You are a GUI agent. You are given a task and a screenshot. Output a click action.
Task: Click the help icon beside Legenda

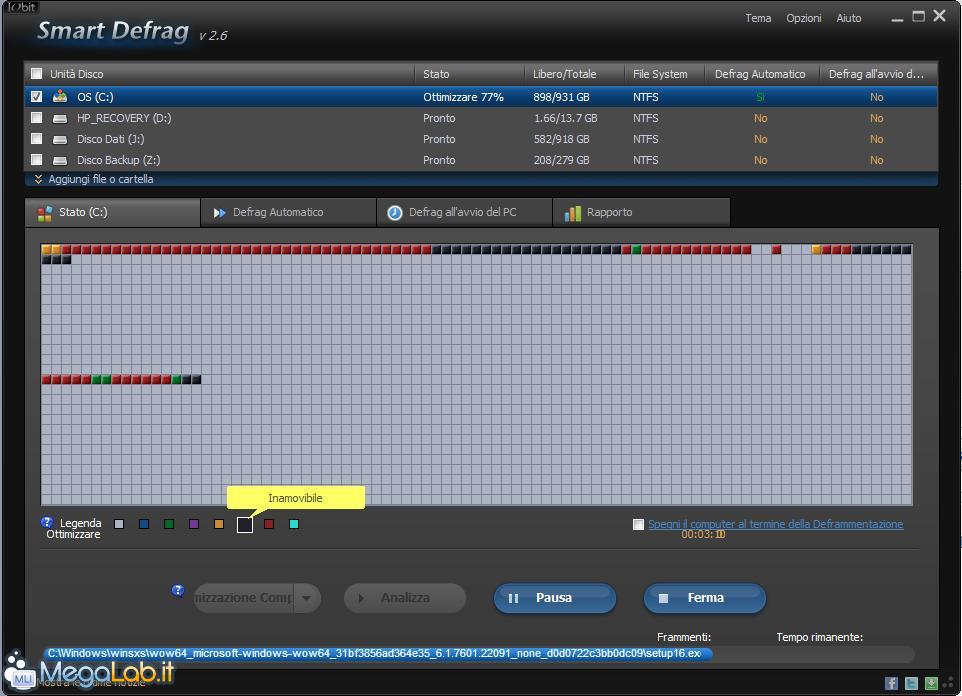[x=47, y=522]
